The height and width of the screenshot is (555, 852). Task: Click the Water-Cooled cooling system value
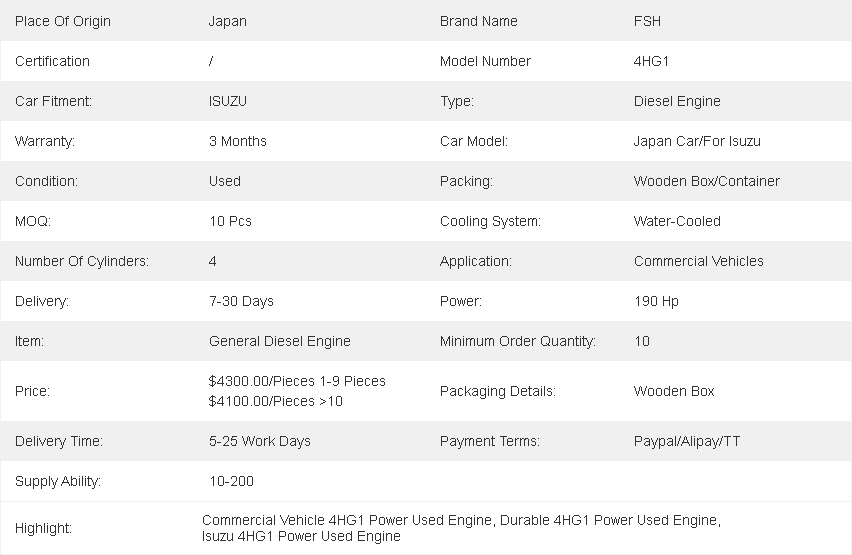tap(677, 221)
